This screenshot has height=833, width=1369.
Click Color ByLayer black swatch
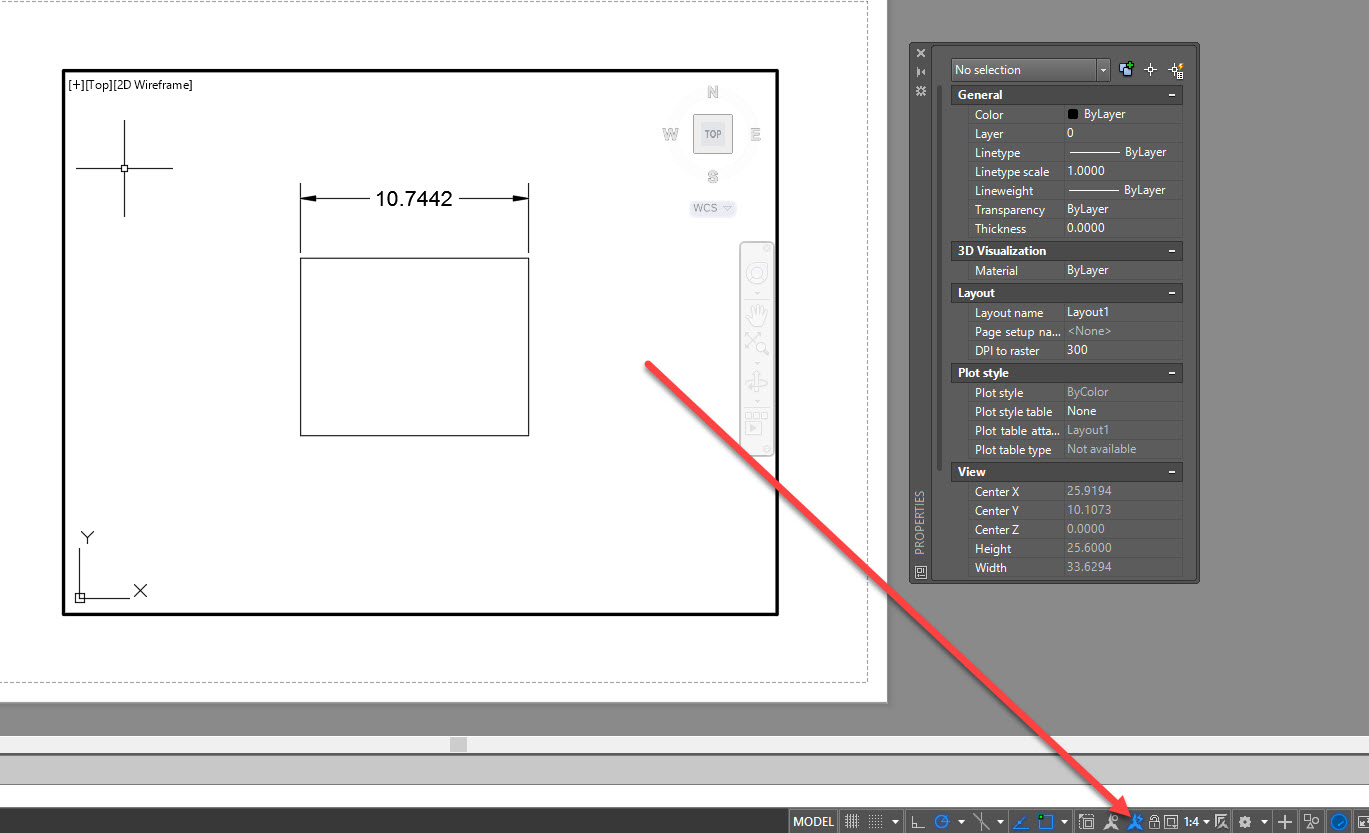coord(1073,114)
